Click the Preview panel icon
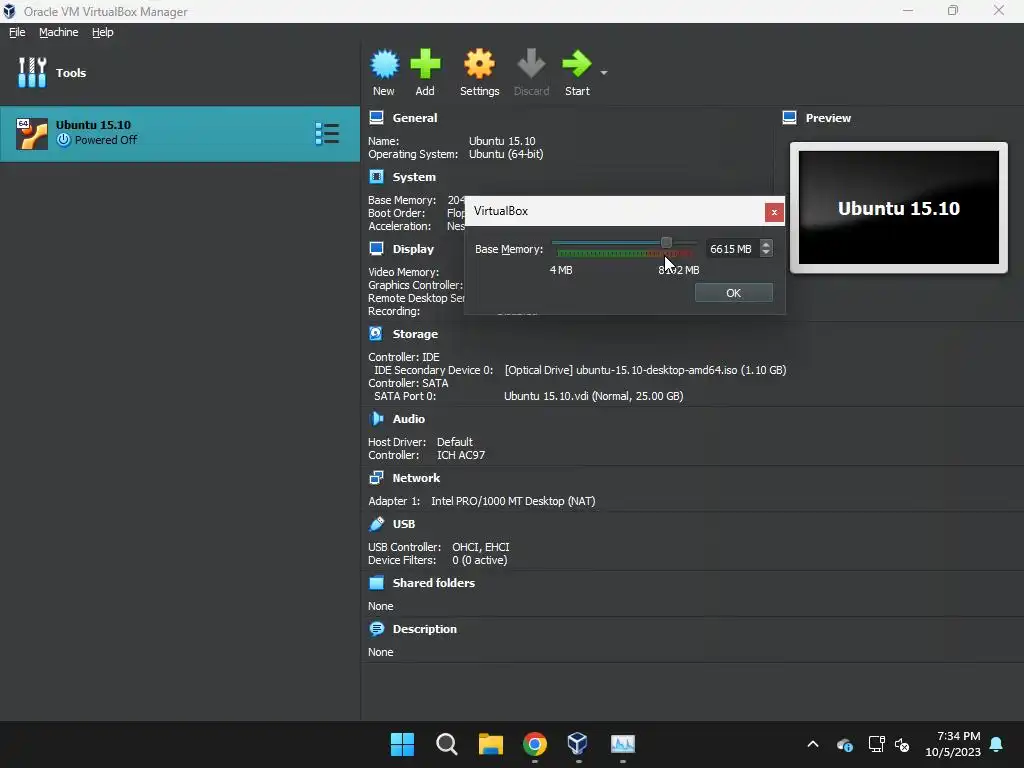The width and height of the screenshot is (1024, 768). pyautogui.click(x=790, y=118)
